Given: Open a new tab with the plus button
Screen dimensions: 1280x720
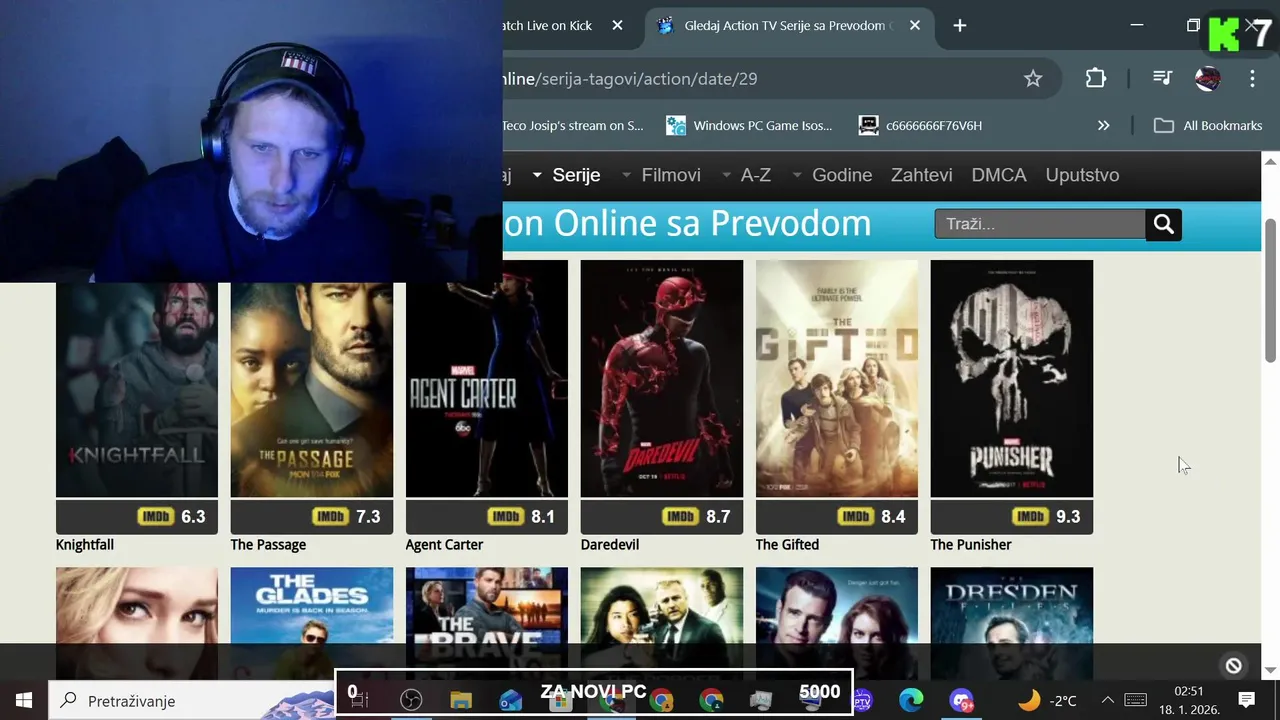Looking at the screenshot, I should (960, 26).
